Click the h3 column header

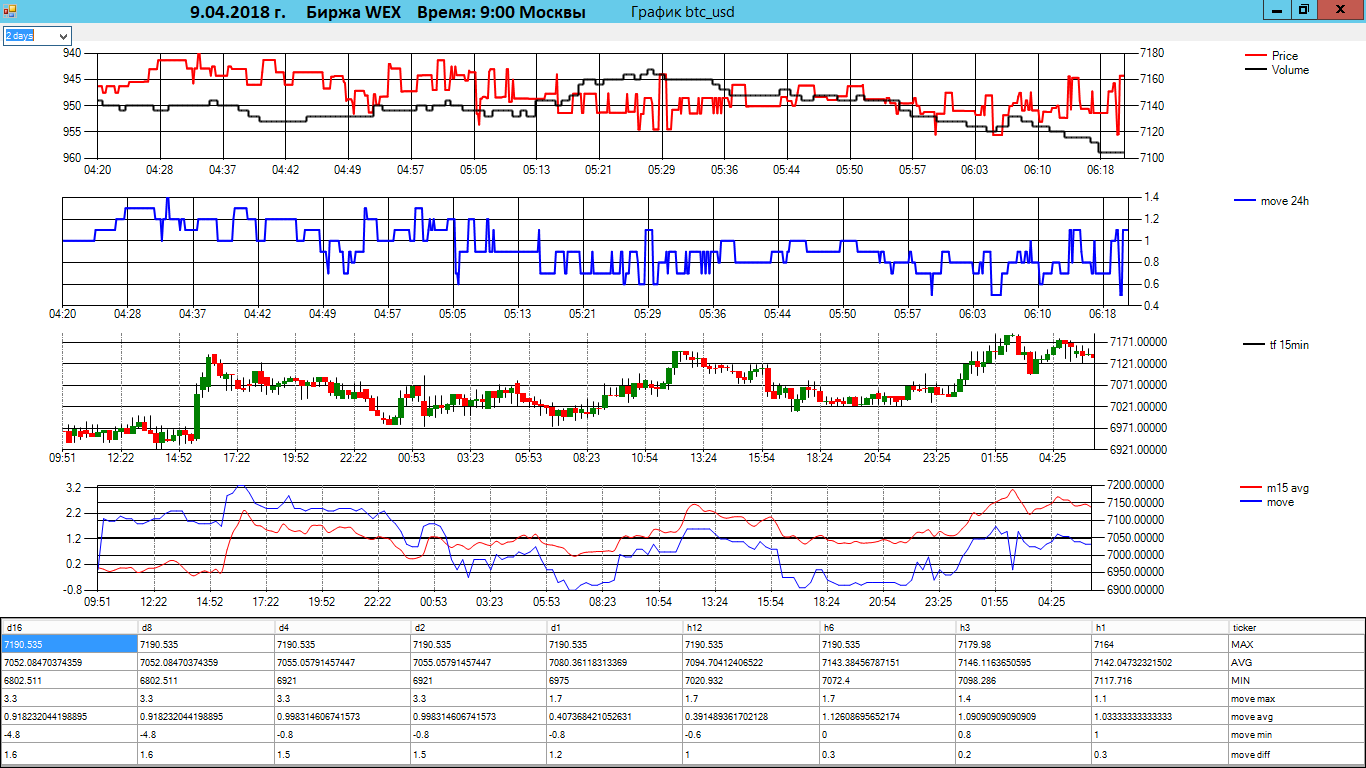[x=1023, y=627]
